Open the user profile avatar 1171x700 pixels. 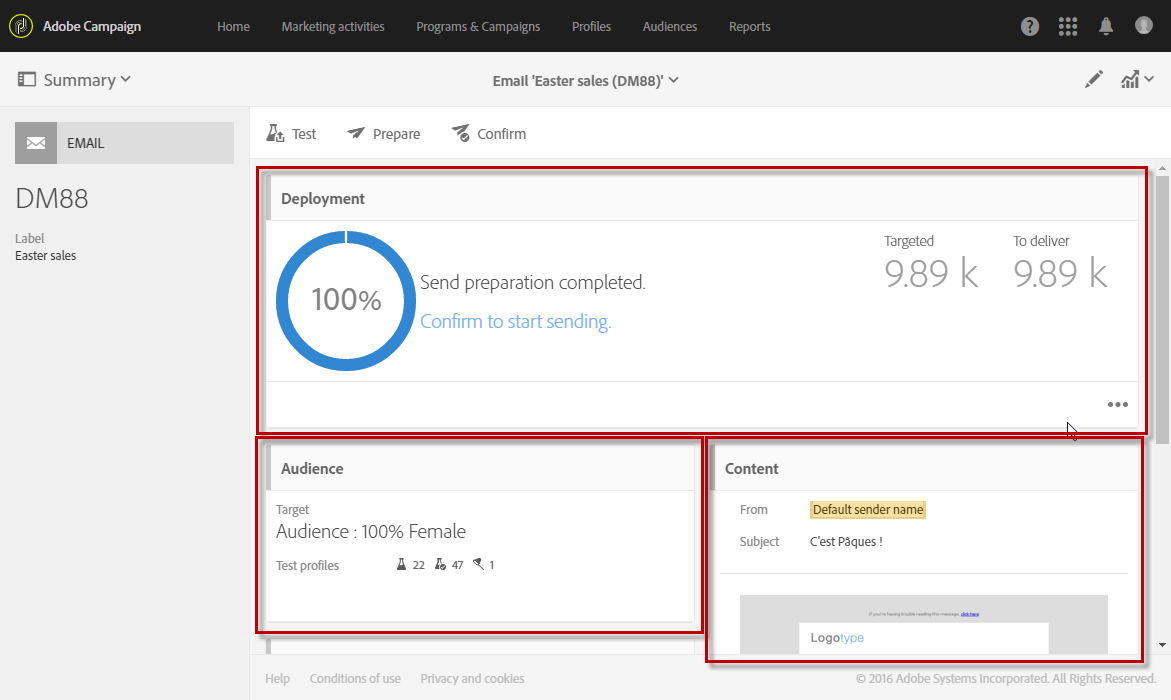[1144, 26]
